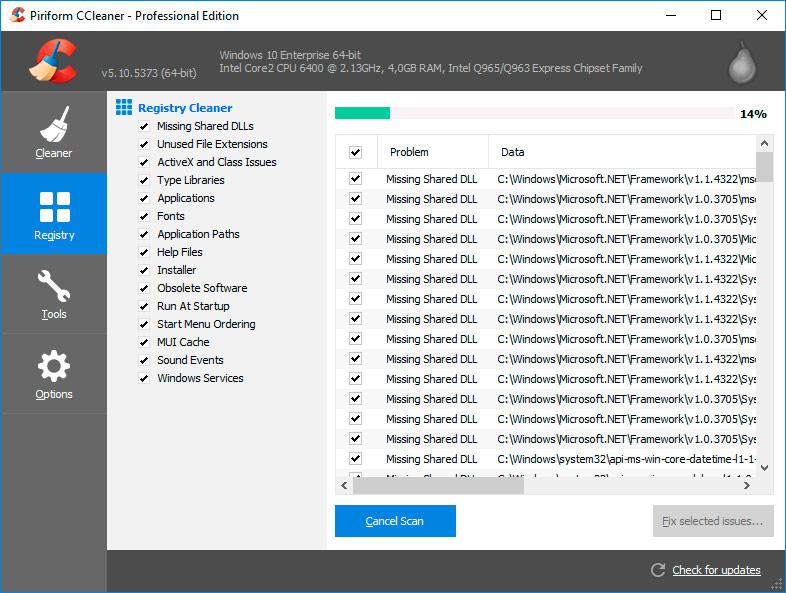Click the Registry Cleaner heading
Screen dimensions: 786x593
[185, 108]
